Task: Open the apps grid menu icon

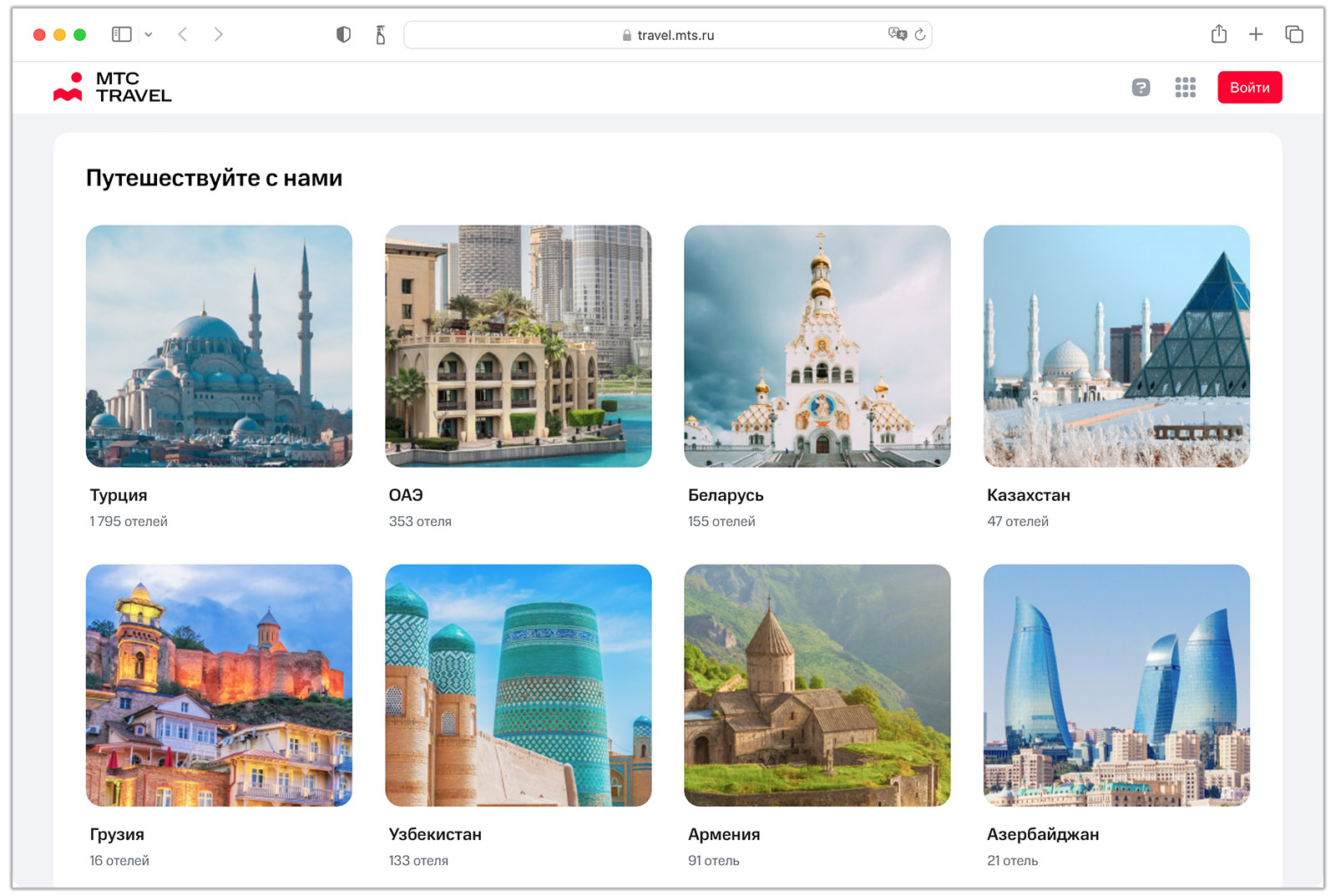Action: 1184,87
